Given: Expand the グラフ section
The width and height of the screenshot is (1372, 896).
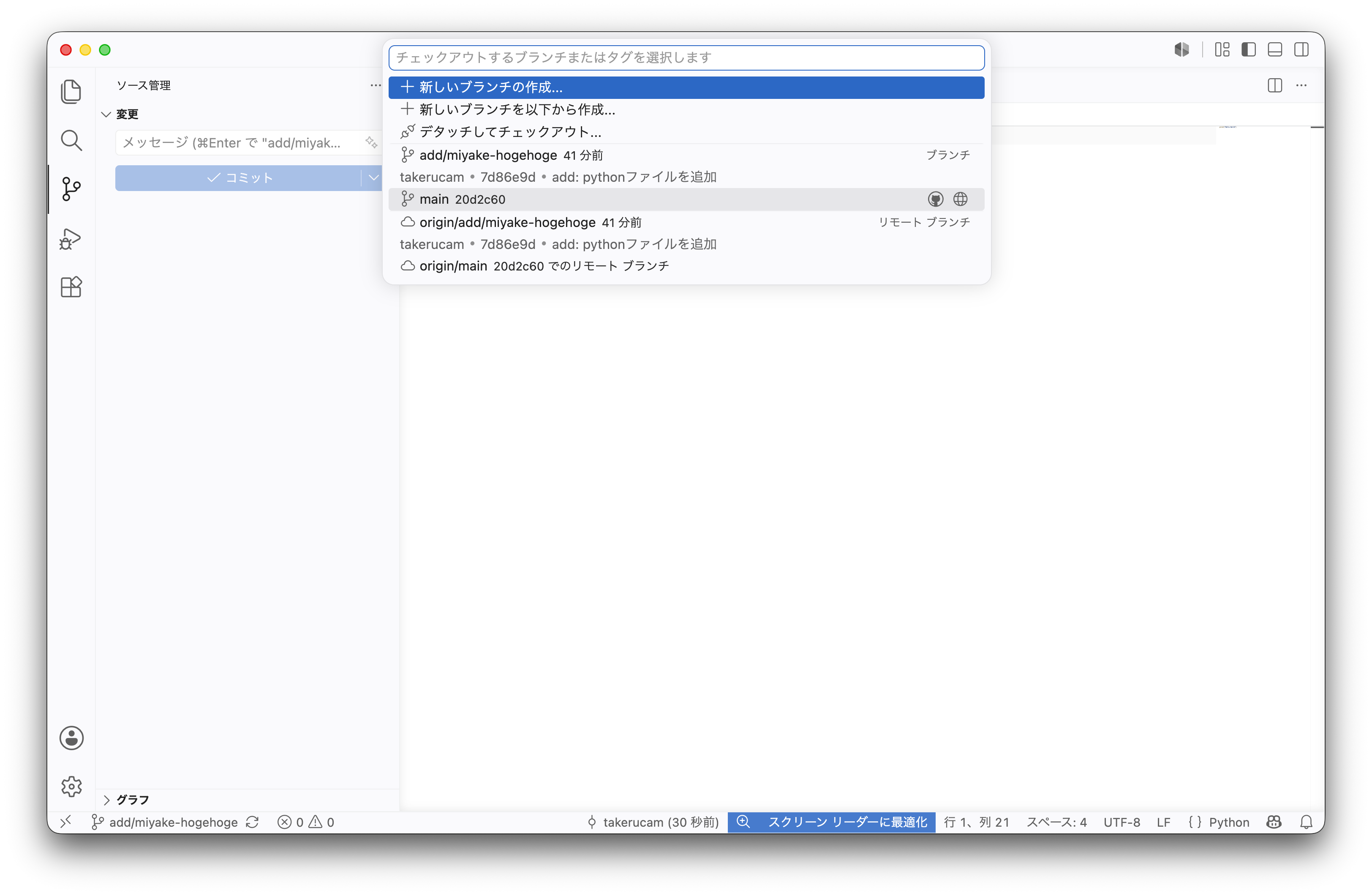Looking at the screenshot, I should [x=106, y=800].
